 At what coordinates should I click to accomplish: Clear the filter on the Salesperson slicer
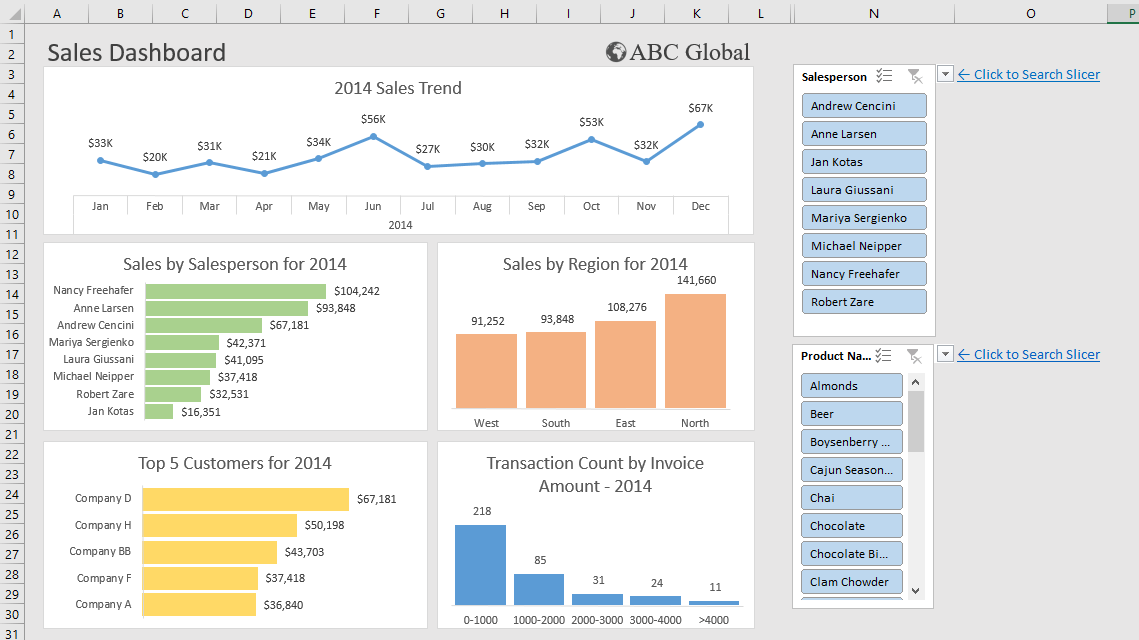(914, 76)
